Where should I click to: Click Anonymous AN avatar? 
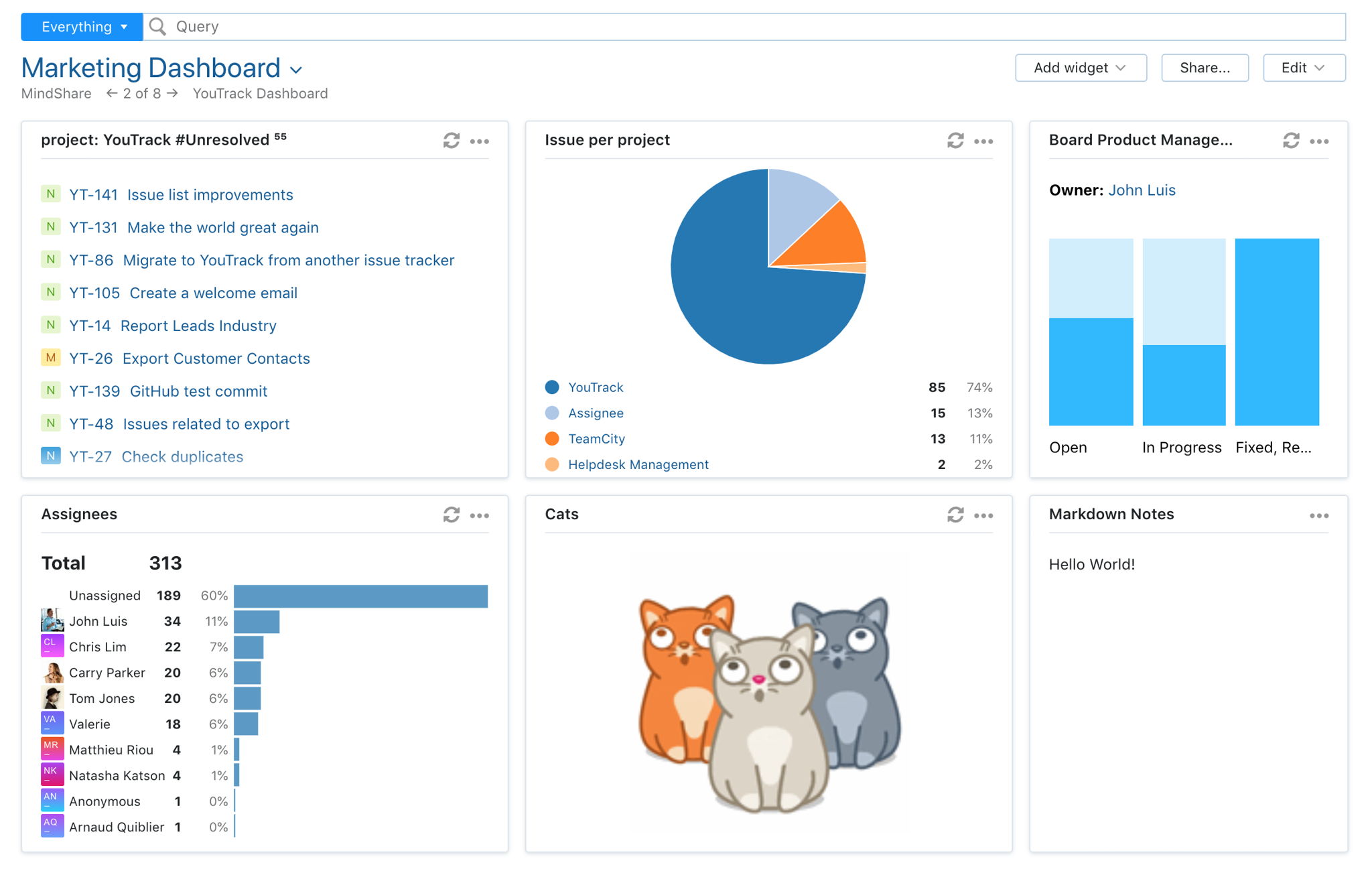[x=52, y=801]
